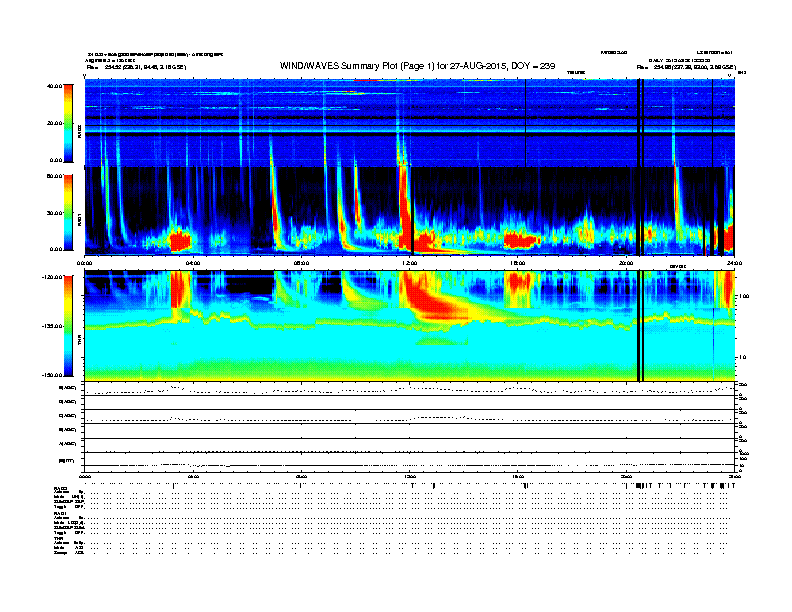Viewport: 792px width, 612px height.
Task: Click 20:00 tick label under RAD1 spectrogram
Action: pyautogui.click(x=626, y=263)
